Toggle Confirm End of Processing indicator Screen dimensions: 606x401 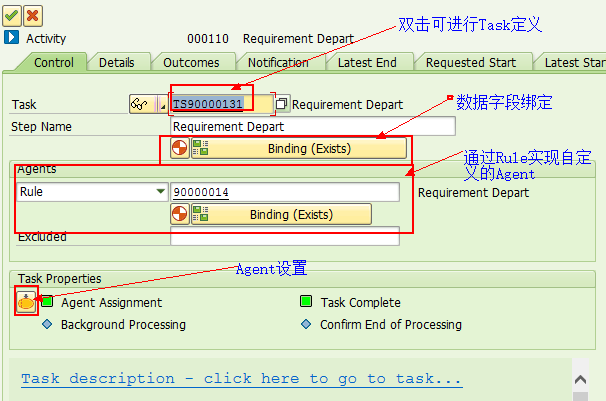click(x=306, y=324)
